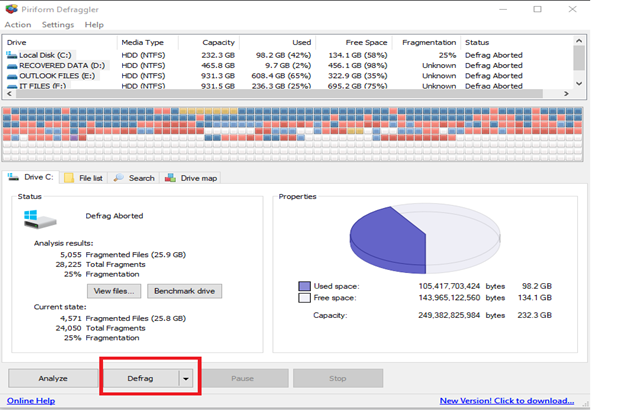The width and height of the screenshot is (623, 410).
Task: Click the drive list vertical scrollbar thumb
Action: [x=579, y=58]
